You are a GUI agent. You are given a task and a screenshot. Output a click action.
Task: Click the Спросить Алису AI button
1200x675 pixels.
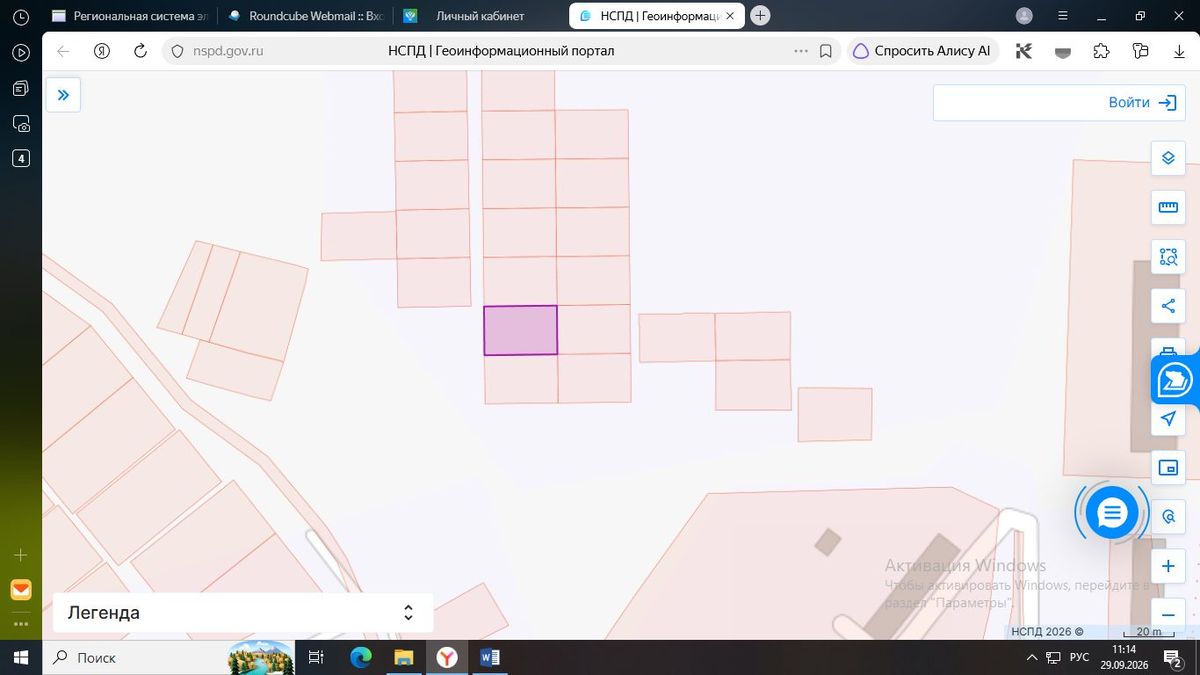point(922,51)
